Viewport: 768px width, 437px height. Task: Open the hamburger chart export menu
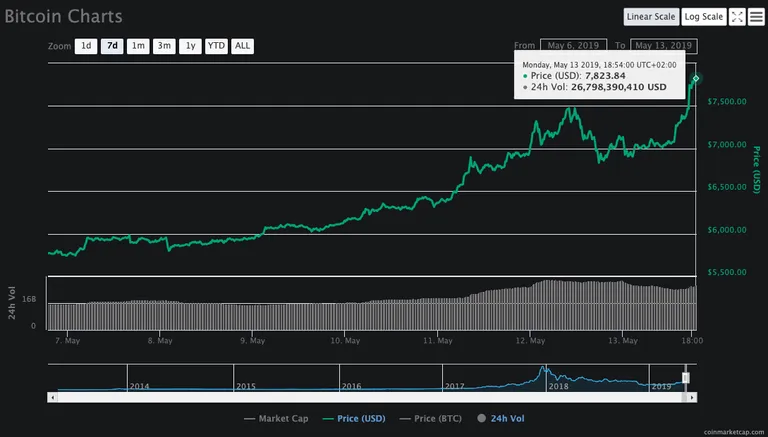click(x=756, y=17)
